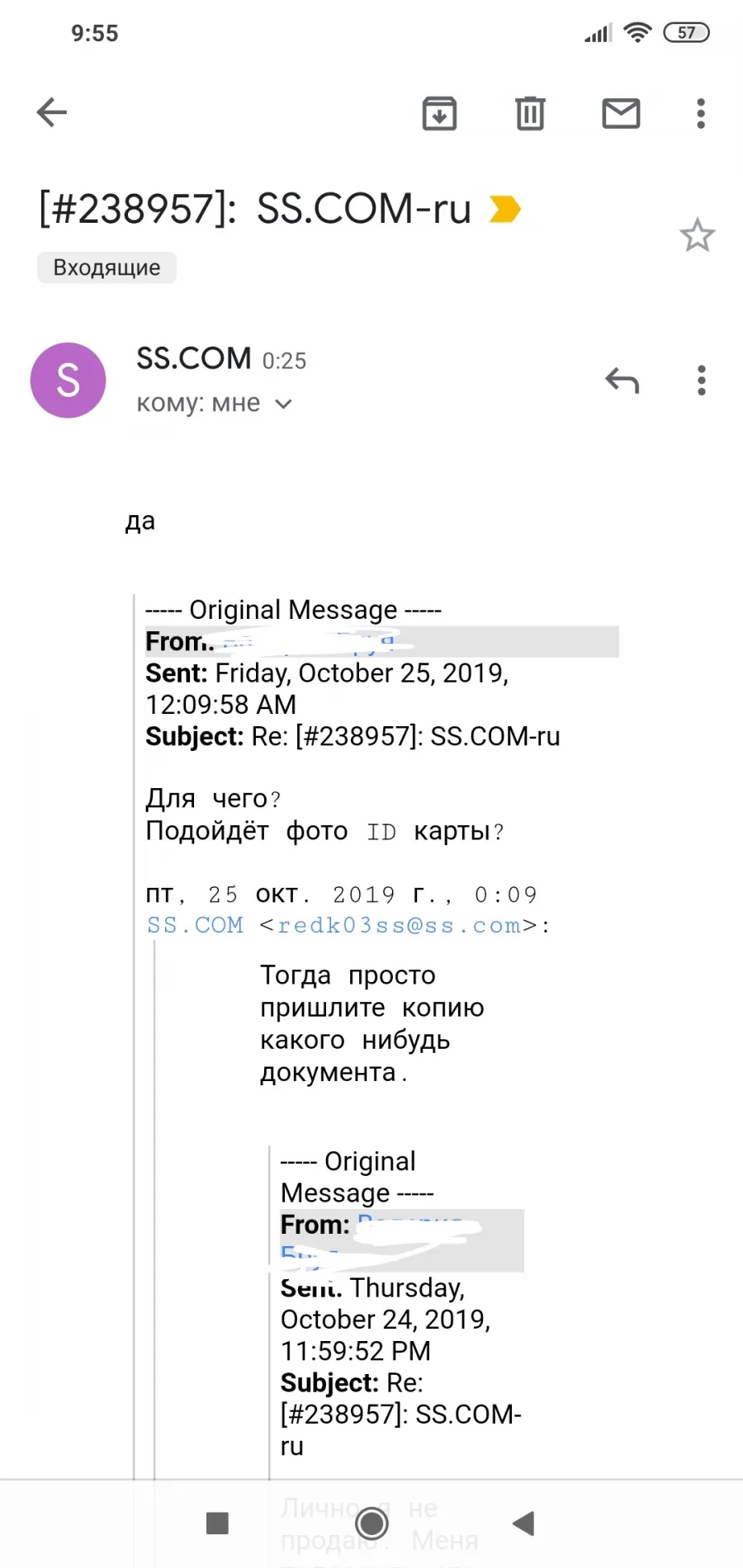Viewport: 743px width, 1568px height.
Task: Tap the subject '[#238957]: SS.COM-ru'
Action: (255, 208)
